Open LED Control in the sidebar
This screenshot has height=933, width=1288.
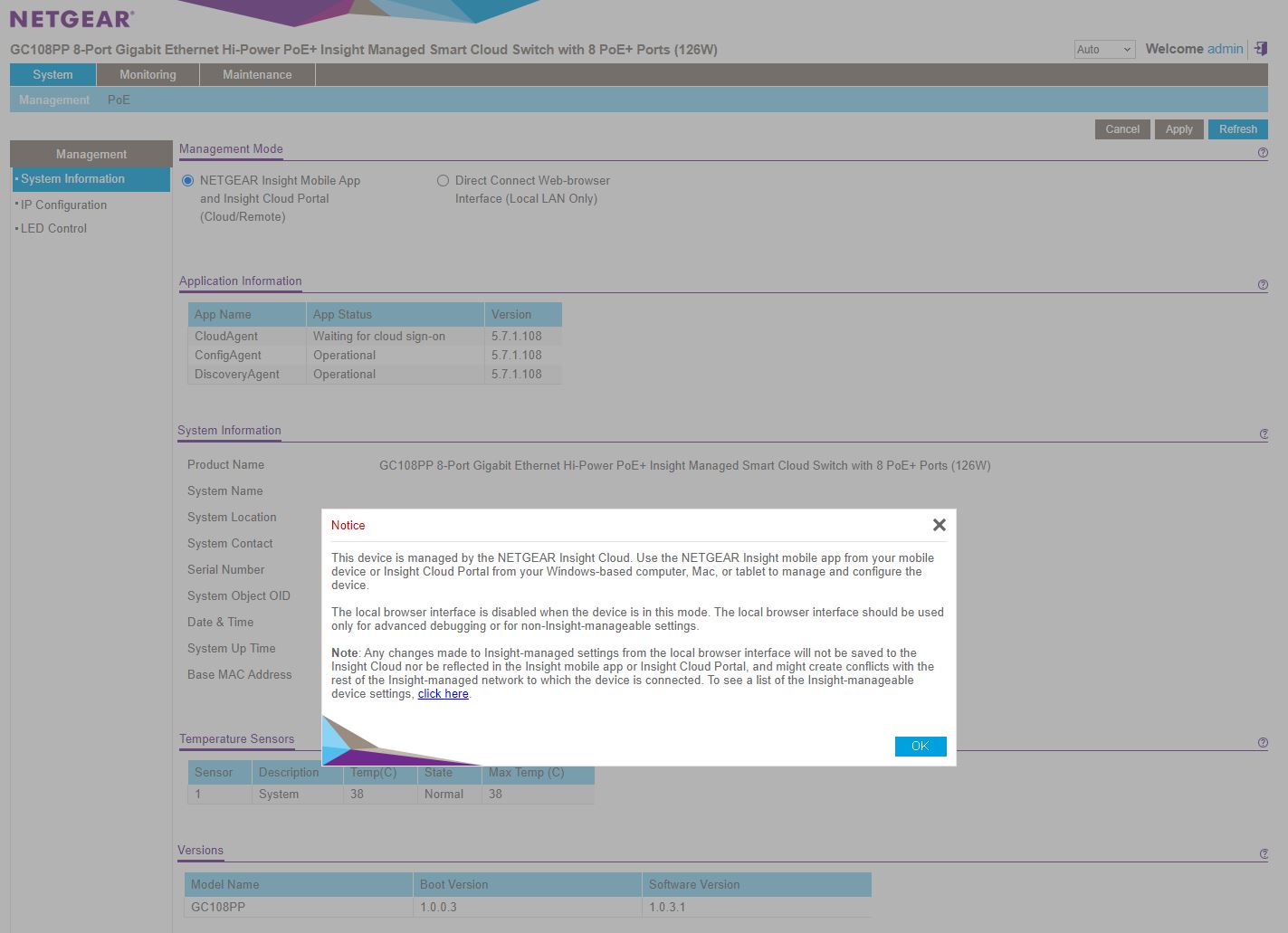click(x=53, y=229)
